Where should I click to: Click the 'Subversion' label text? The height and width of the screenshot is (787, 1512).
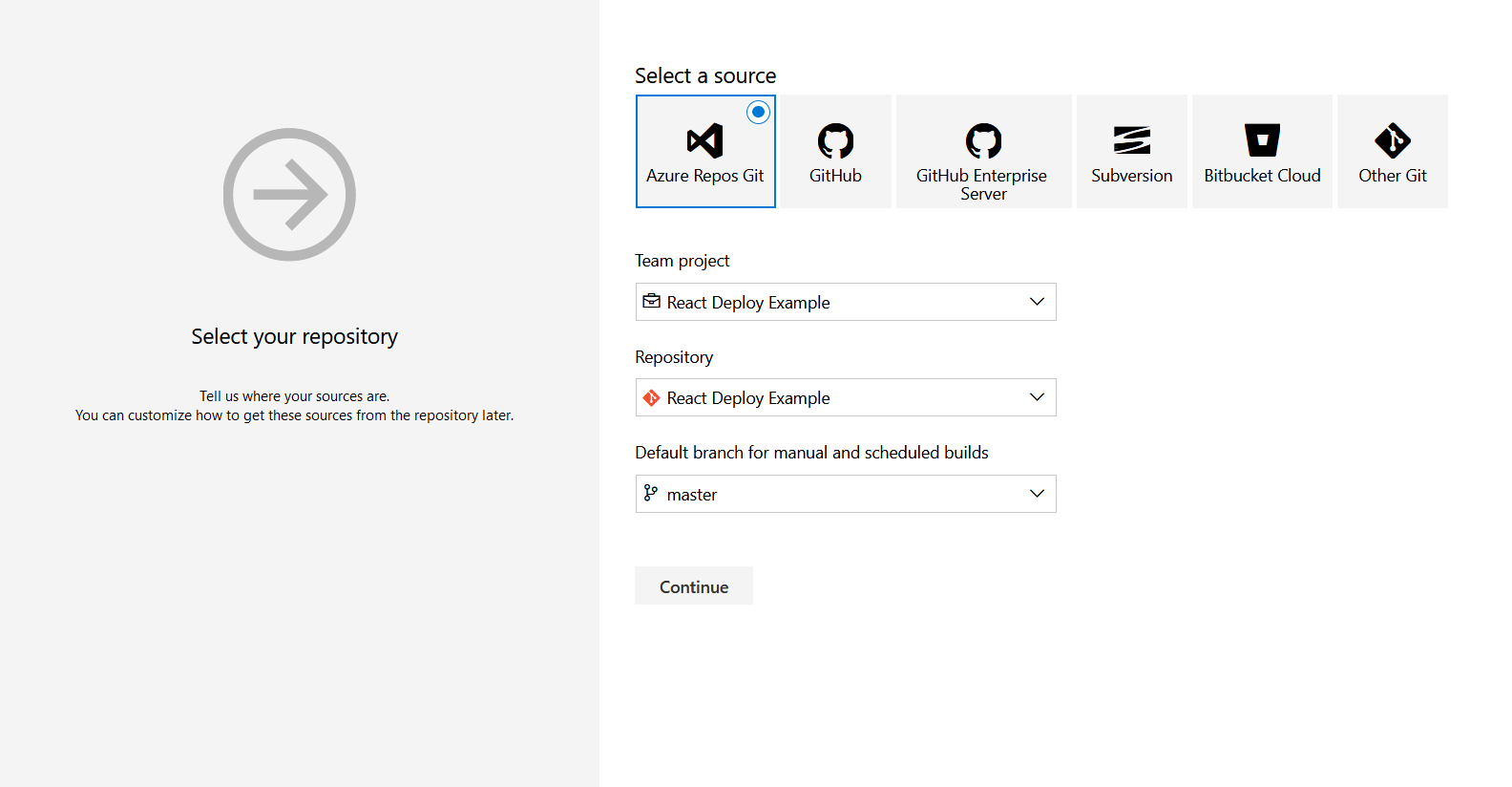coord(1132,176)
